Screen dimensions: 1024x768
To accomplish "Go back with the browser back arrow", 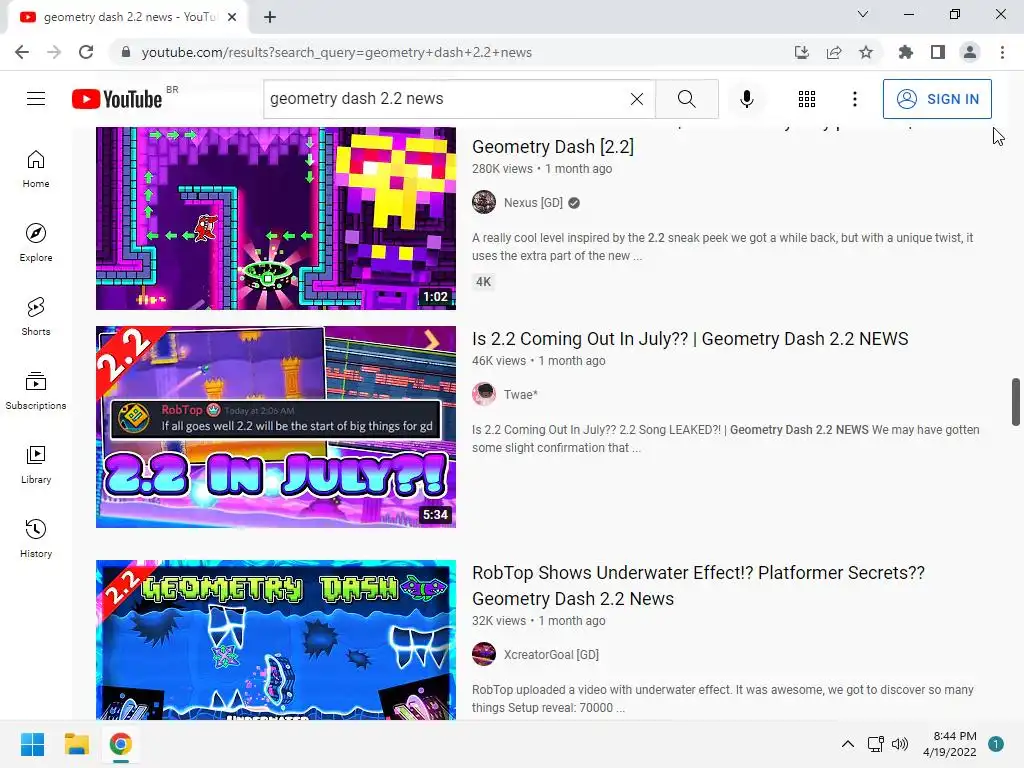I will pyautogui.click(x=22, y=52).
